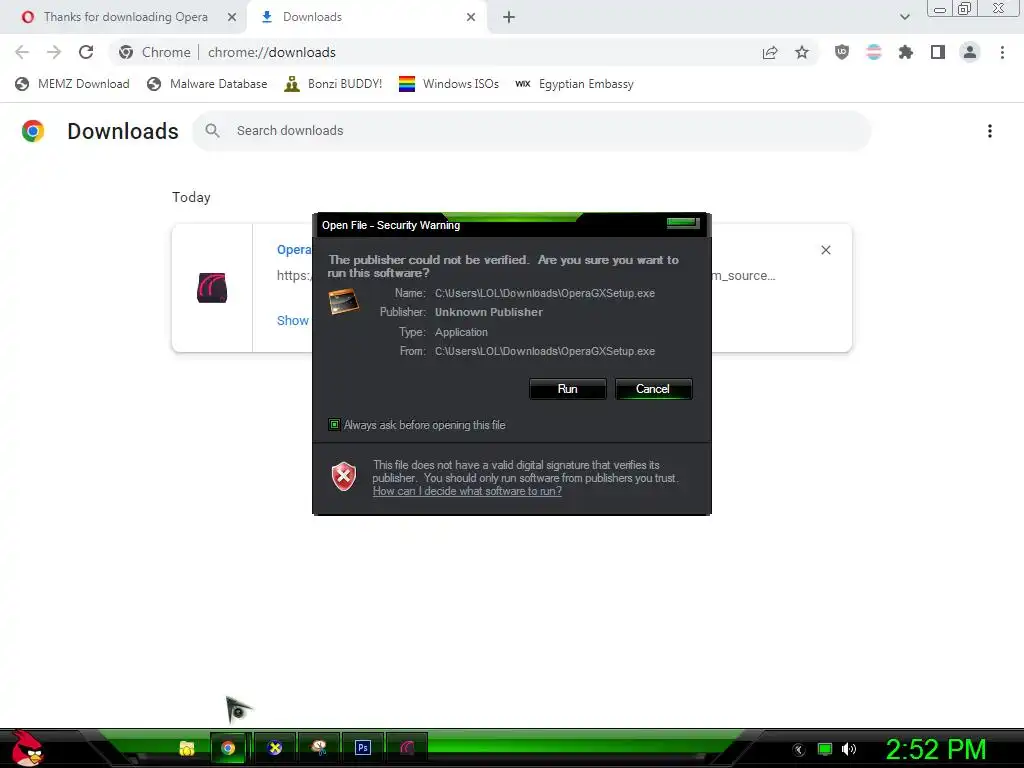Close the 'Thanks for downloading Opera' tab

point(232,17)
